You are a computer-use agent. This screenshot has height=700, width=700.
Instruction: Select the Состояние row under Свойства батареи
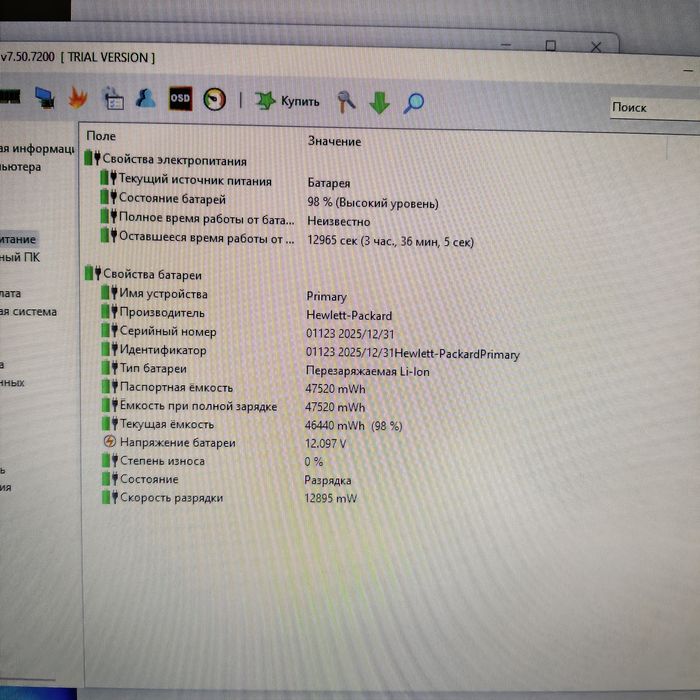[x=149, y=479]
